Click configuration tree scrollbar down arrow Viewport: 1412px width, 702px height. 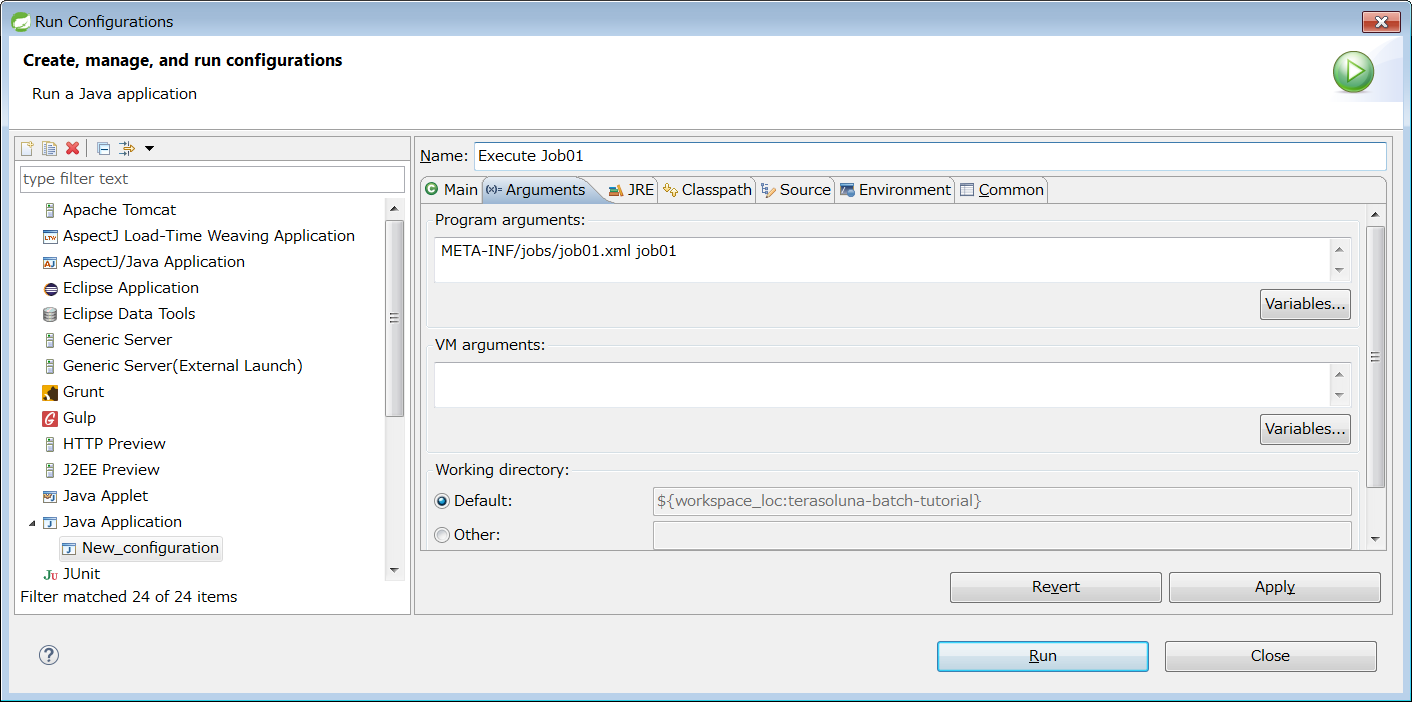pos(394,570)
